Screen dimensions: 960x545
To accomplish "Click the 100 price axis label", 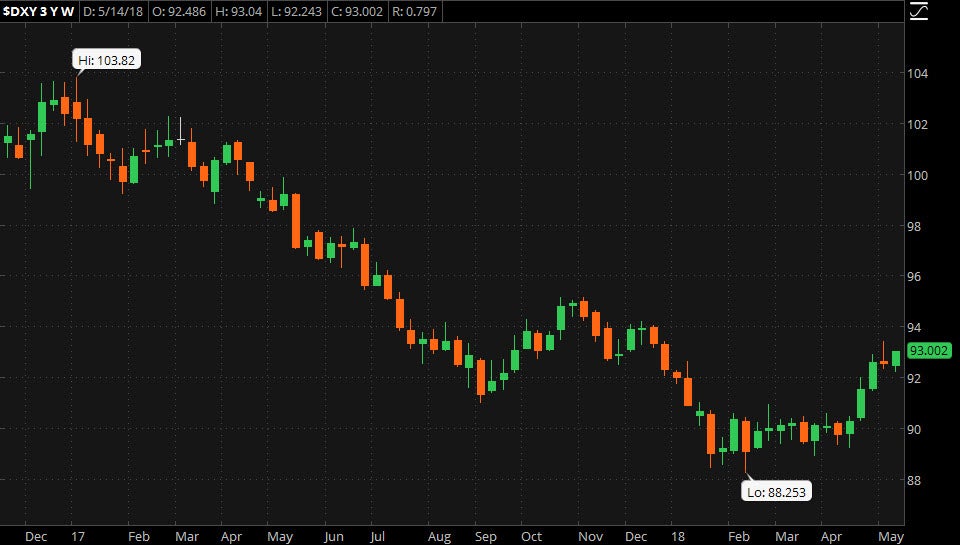I will pos(917,175).
